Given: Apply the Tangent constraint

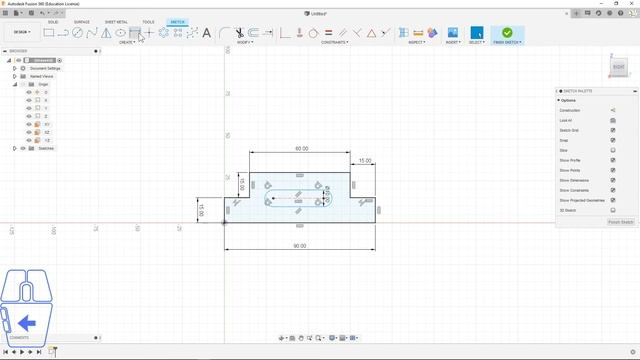Looking at the screenshot, I should (313, 33).
